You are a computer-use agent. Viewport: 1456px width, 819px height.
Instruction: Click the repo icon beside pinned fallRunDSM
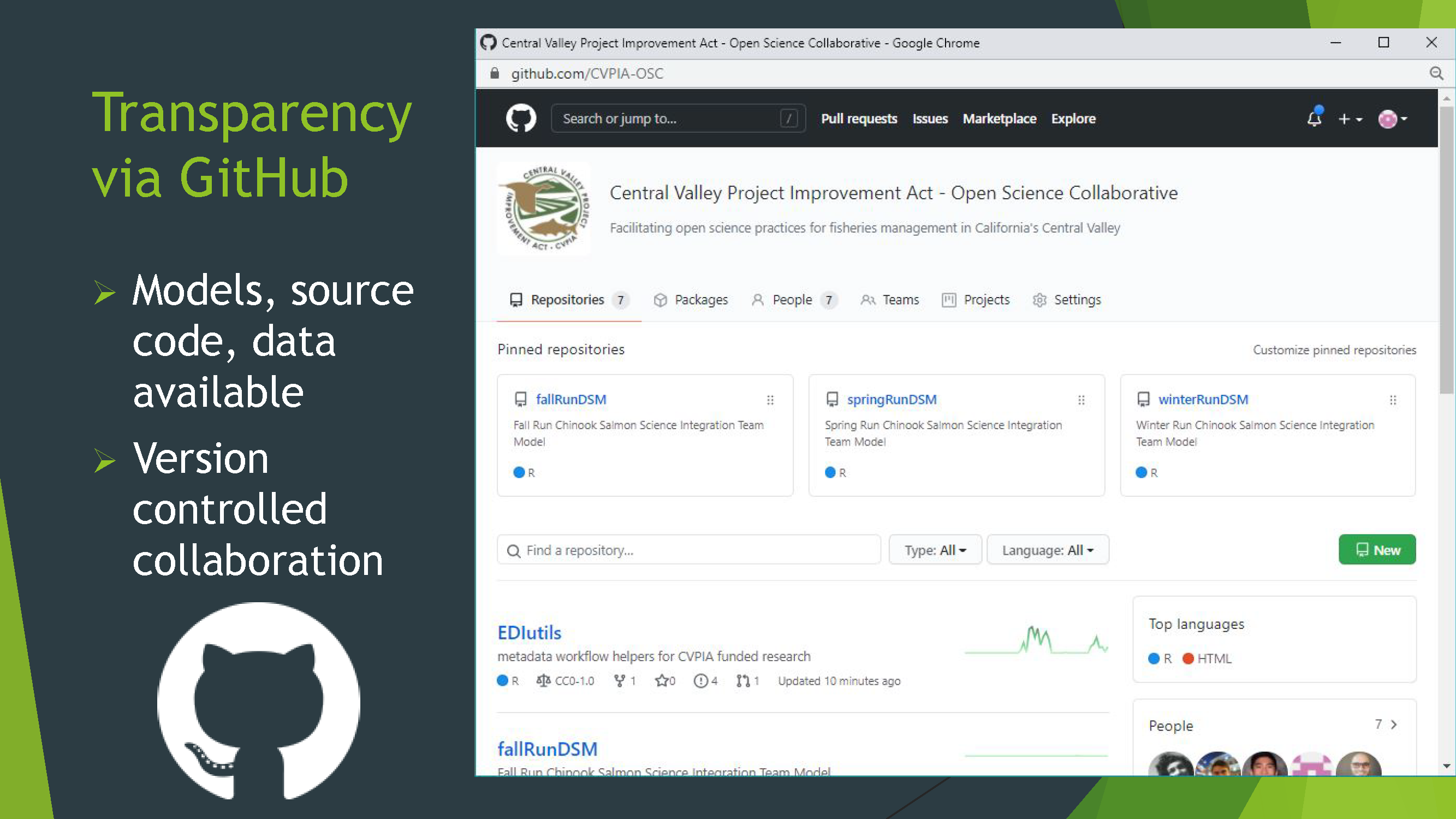(x=521, y=400)
